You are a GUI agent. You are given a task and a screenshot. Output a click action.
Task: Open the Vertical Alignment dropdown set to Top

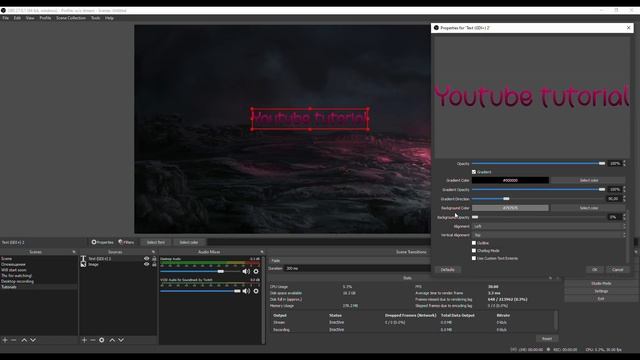(x=549, y=235)
